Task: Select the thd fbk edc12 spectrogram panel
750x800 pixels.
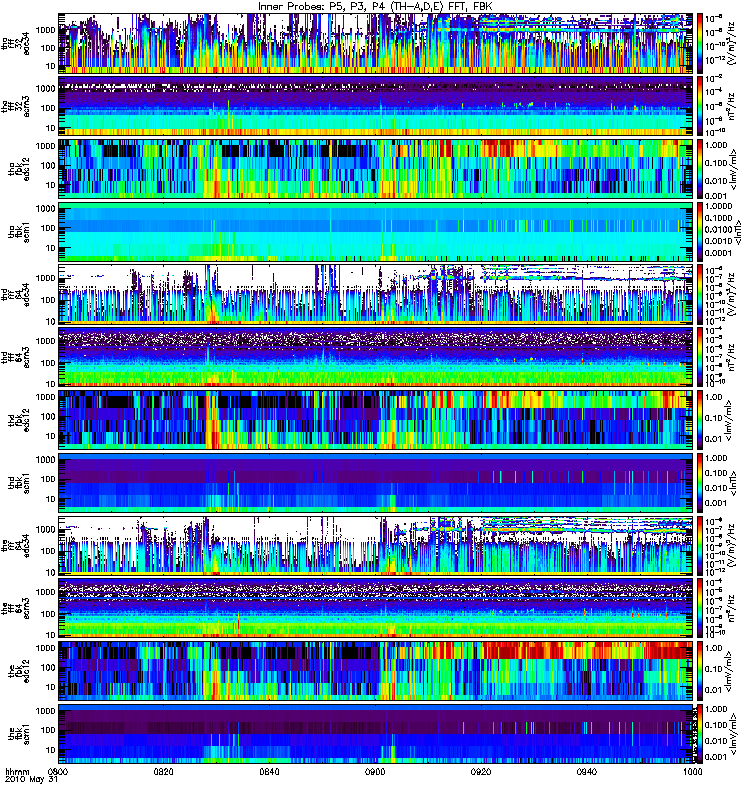Action: click(x=376, y=420)
